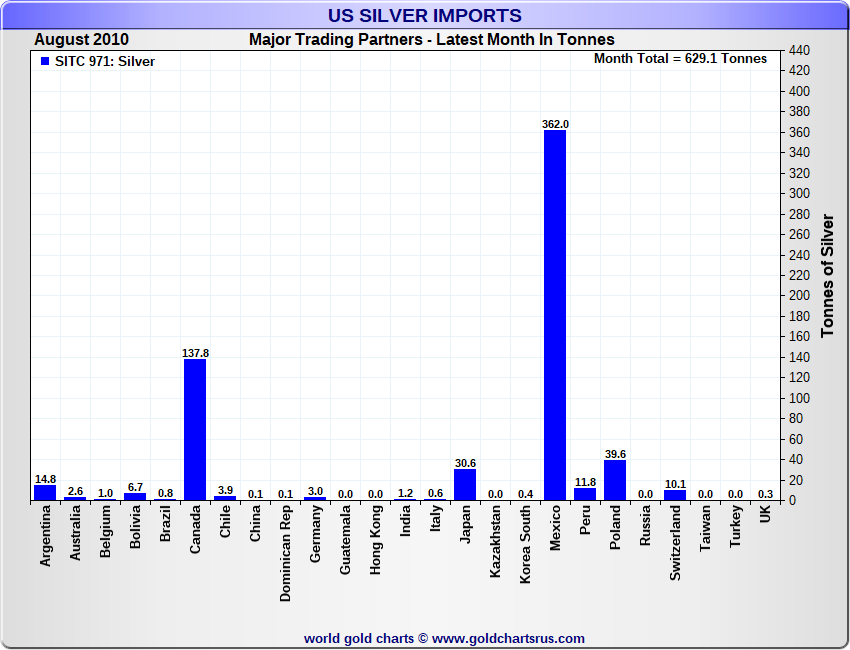
Task: Click the blue SITC 971 legend square
Action: (x=44, y=61)
